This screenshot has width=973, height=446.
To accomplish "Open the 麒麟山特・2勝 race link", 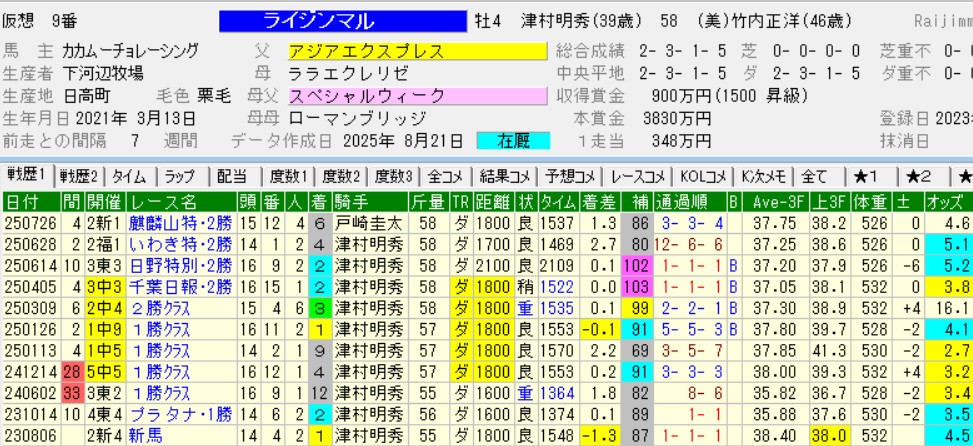I will coord(180,223).
